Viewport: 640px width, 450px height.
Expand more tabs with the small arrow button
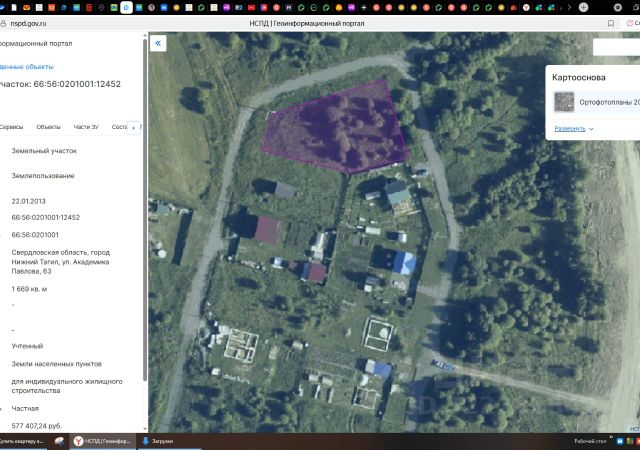133,128
